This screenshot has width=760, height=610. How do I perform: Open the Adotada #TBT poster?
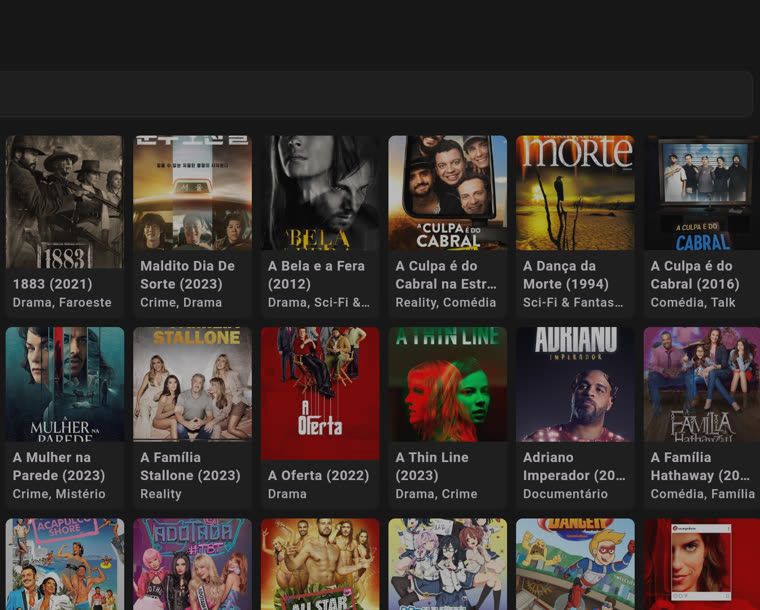click(192, 564)
